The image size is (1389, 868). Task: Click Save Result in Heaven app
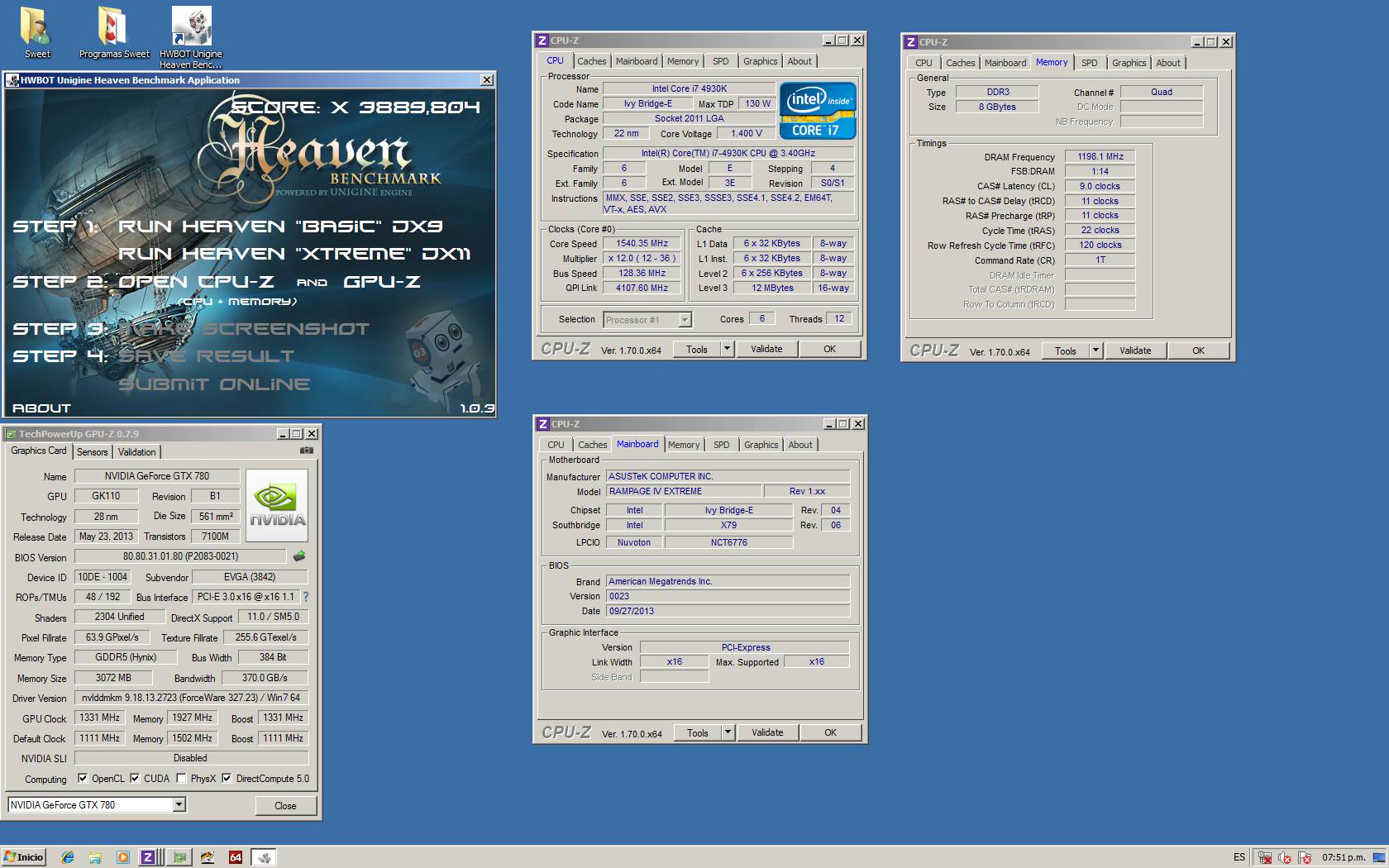click(206, 356)
